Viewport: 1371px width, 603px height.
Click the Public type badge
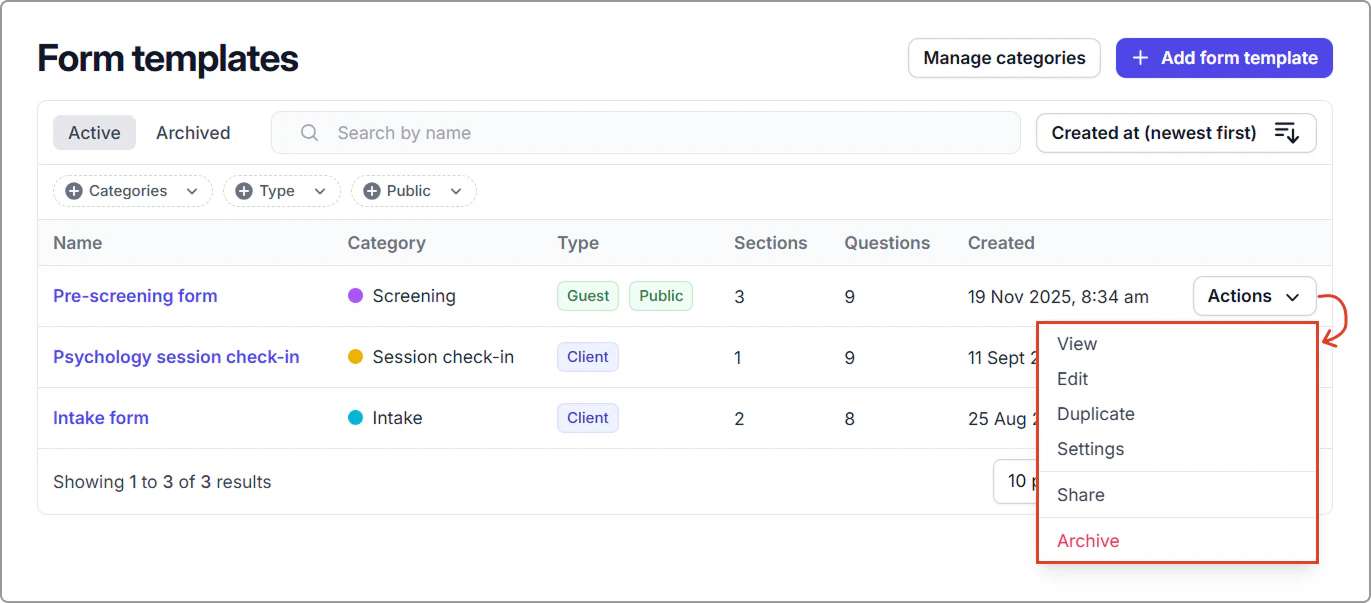click(661, 296)
